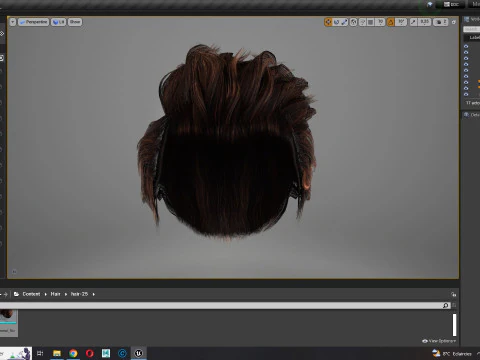Select the Scale gizmo tool
The height and width of the screenshot is (360, 480).
point(344,22)
